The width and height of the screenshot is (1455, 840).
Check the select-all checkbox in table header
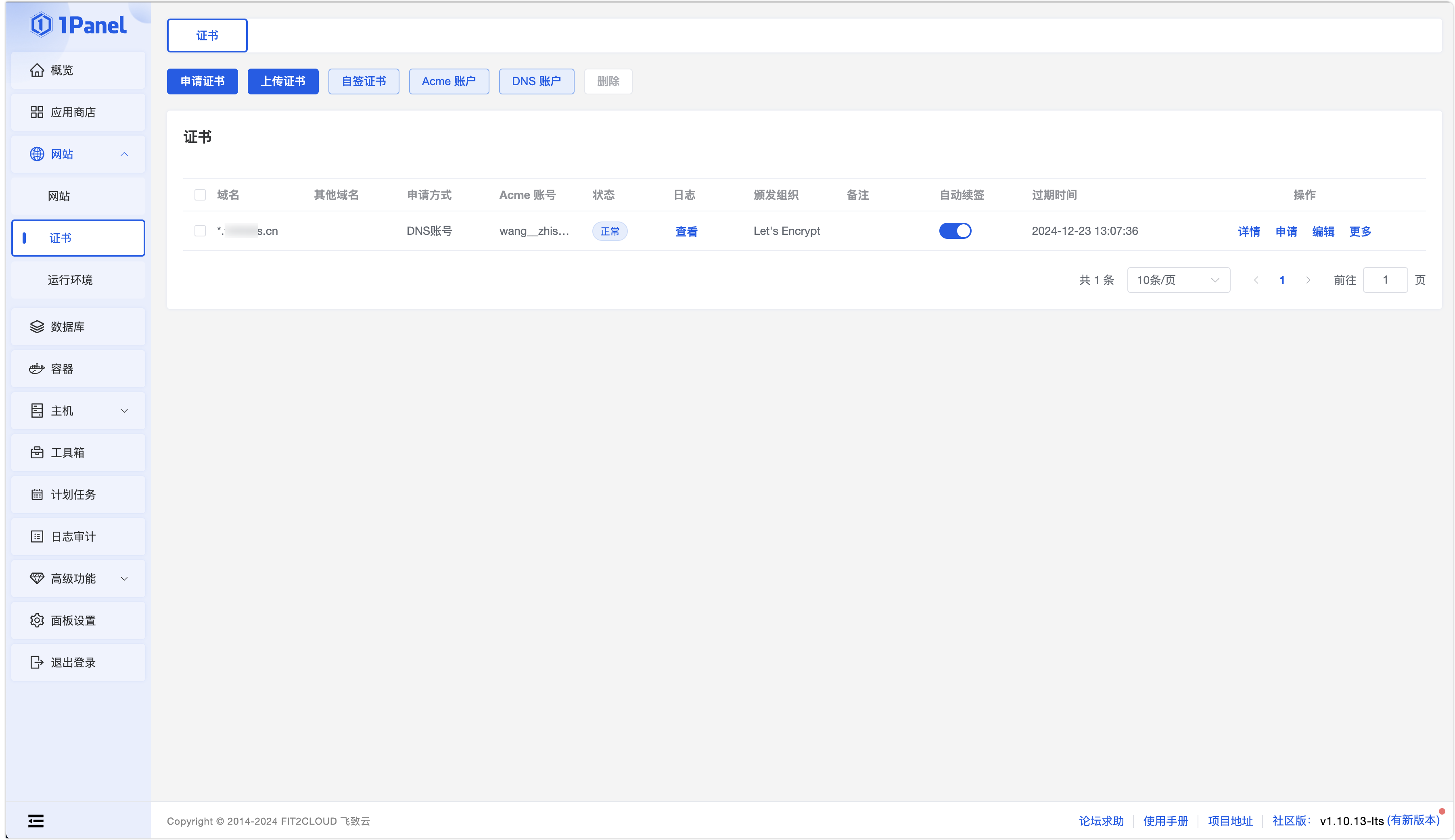pyautogui.click(x=200, y=195)
